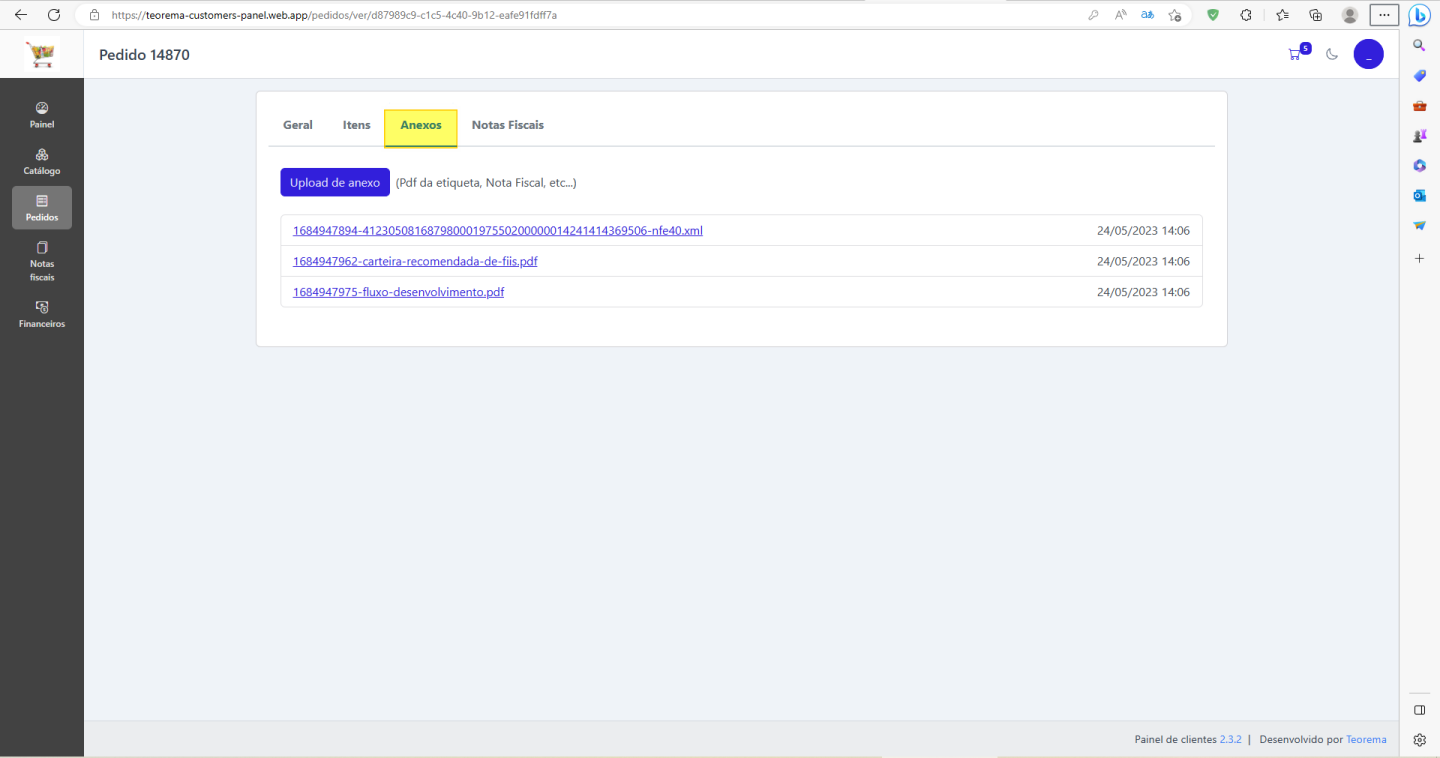Activate the Read aloud icon
The image size is (1440, 758).
[1121, 15]
